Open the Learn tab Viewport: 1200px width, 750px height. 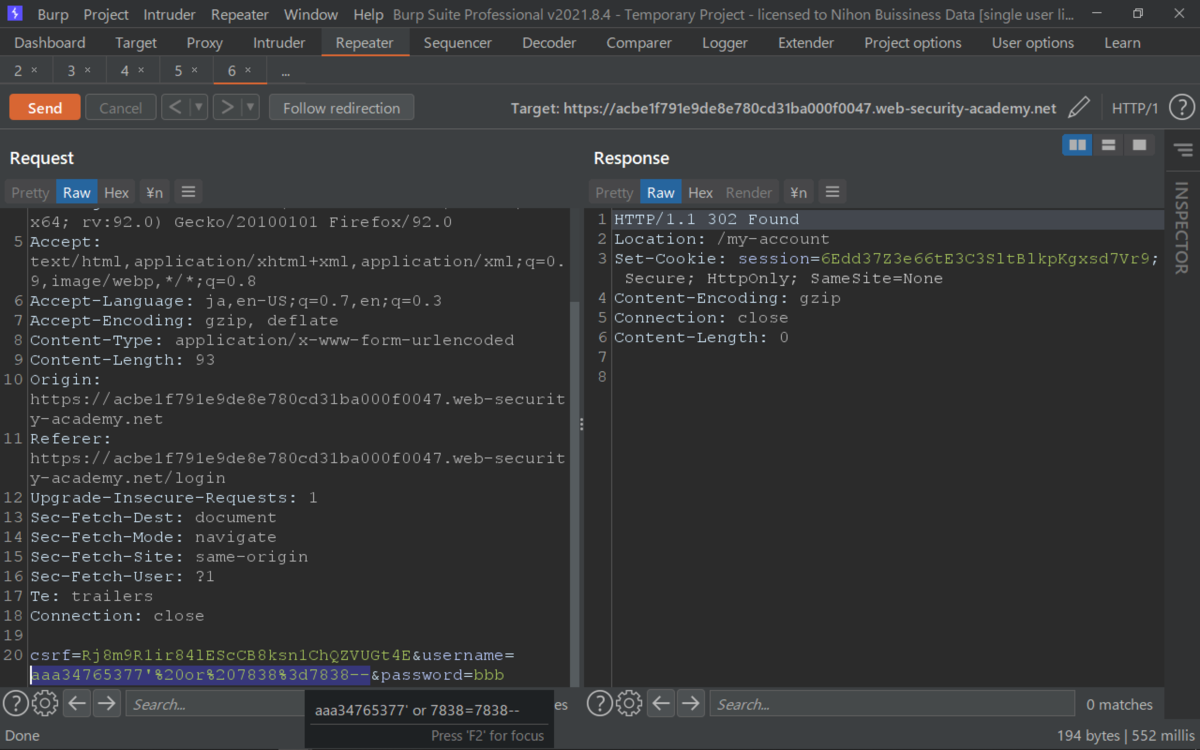pos(1122,43)
